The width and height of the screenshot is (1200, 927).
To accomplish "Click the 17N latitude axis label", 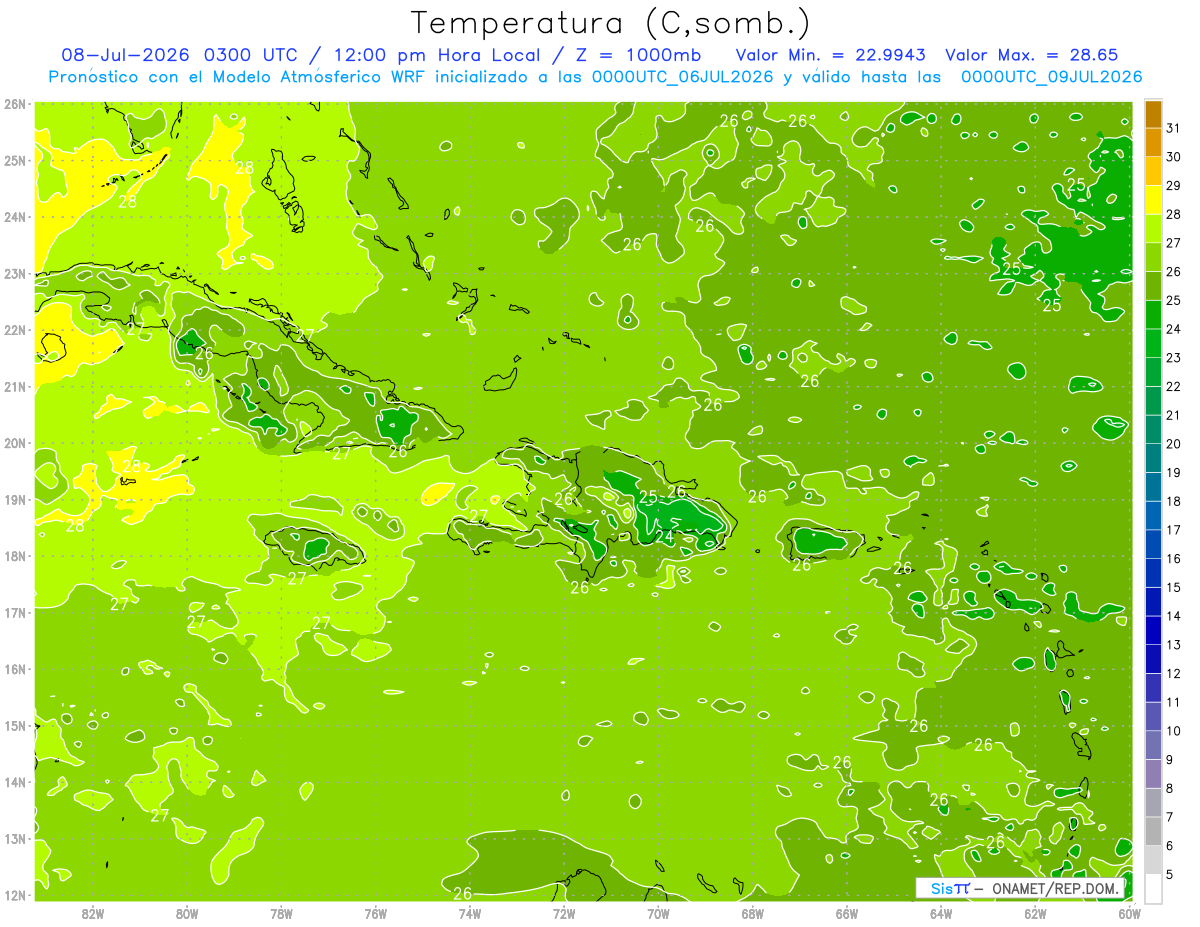I will pyautogui.click(x=15, y=612).
